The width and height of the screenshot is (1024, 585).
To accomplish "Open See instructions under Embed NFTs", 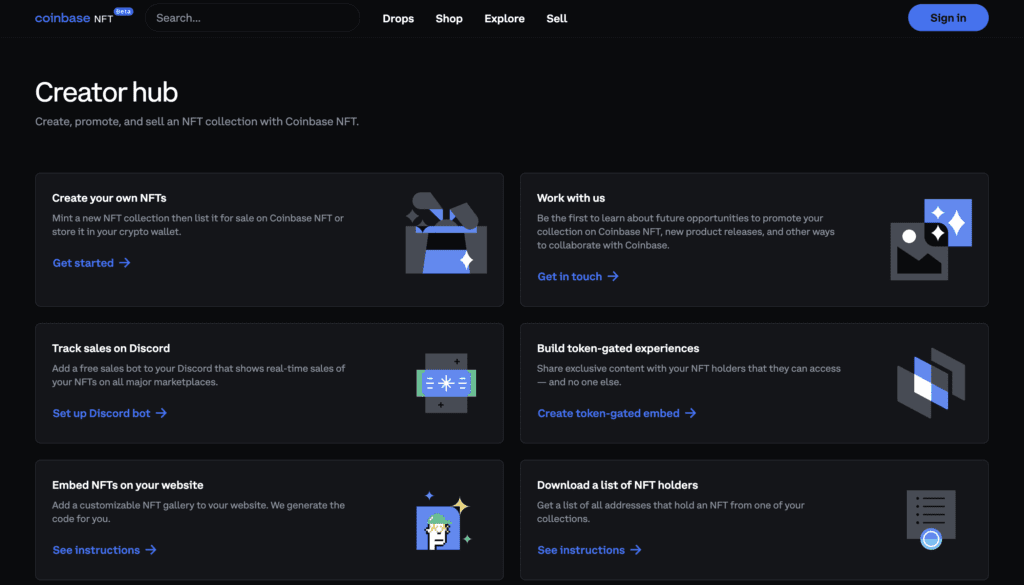I will click(96, 550).
